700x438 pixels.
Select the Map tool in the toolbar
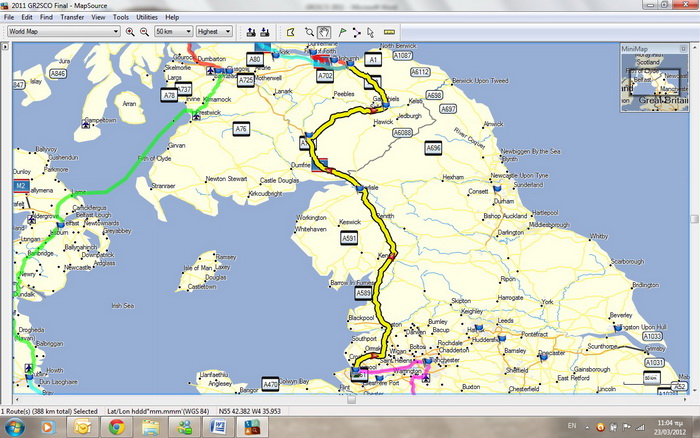coord(290,32)
